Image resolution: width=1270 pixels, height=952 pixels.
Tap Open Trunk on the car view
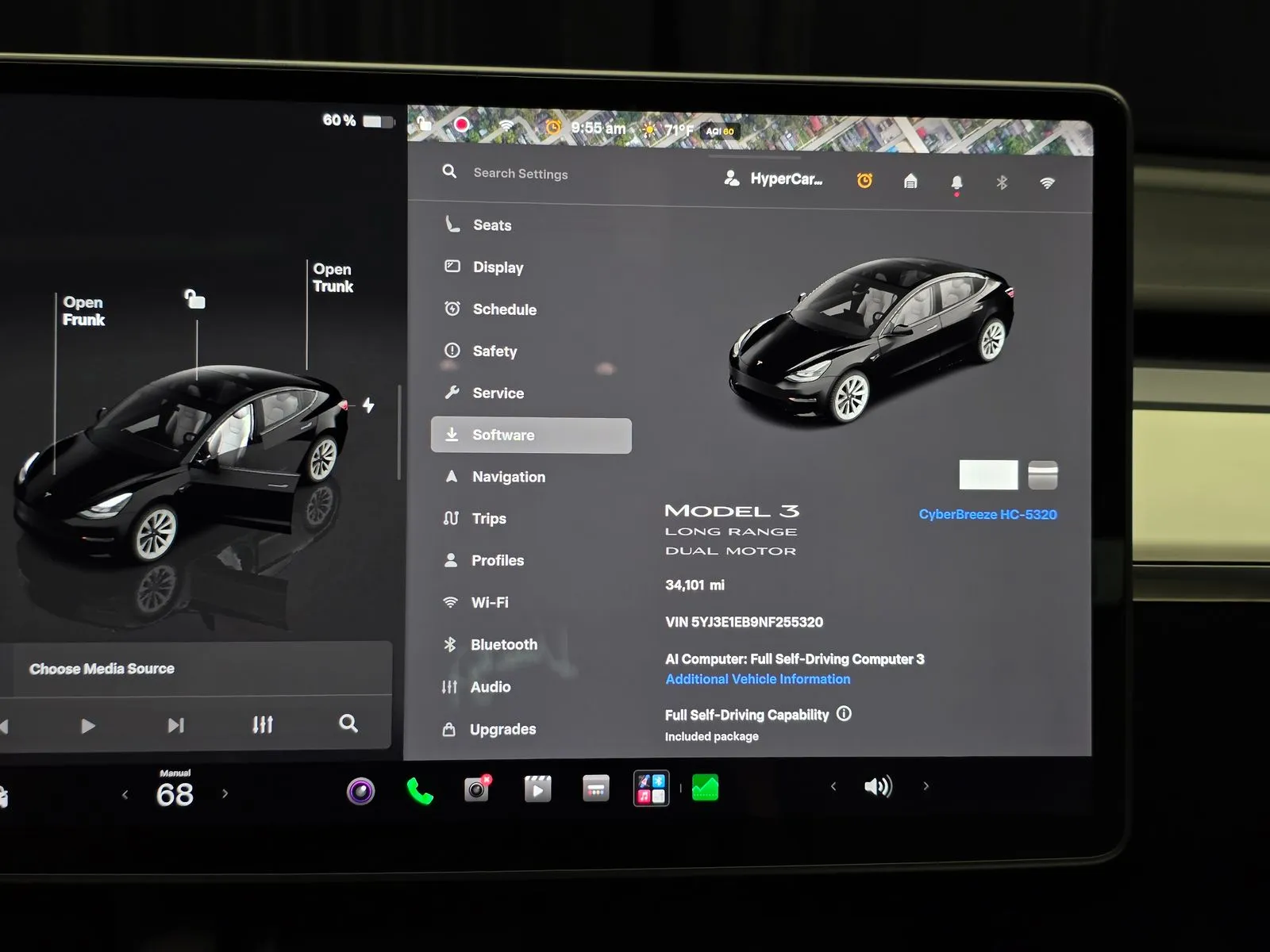[x=333, y=278]
